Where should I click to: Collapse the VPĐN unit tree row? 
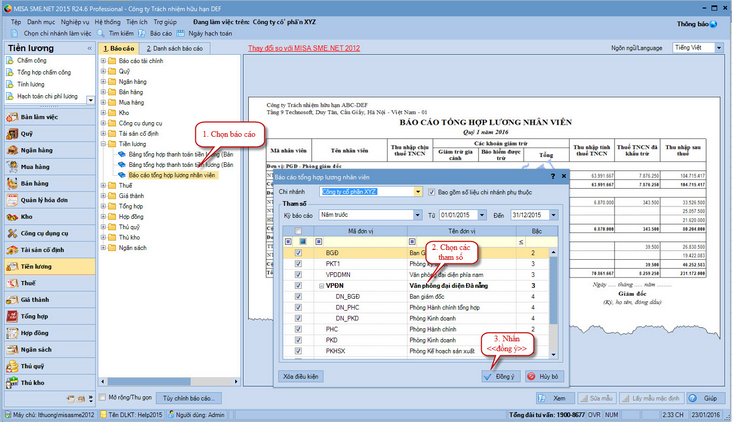[x=321, y=286]
